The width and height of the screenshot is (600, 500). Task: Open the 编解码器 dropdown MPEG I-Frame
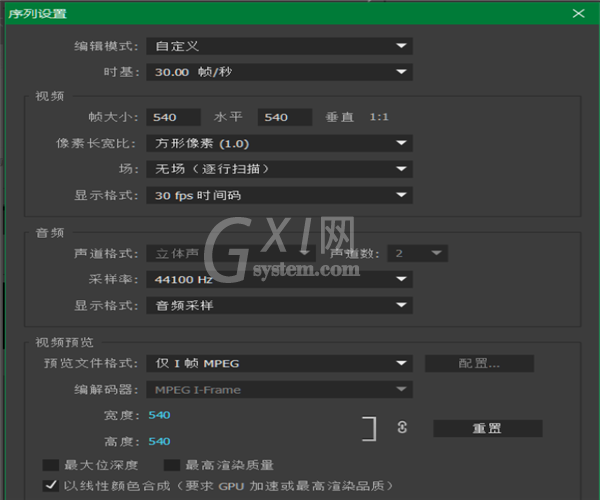[x=279, y=390]
